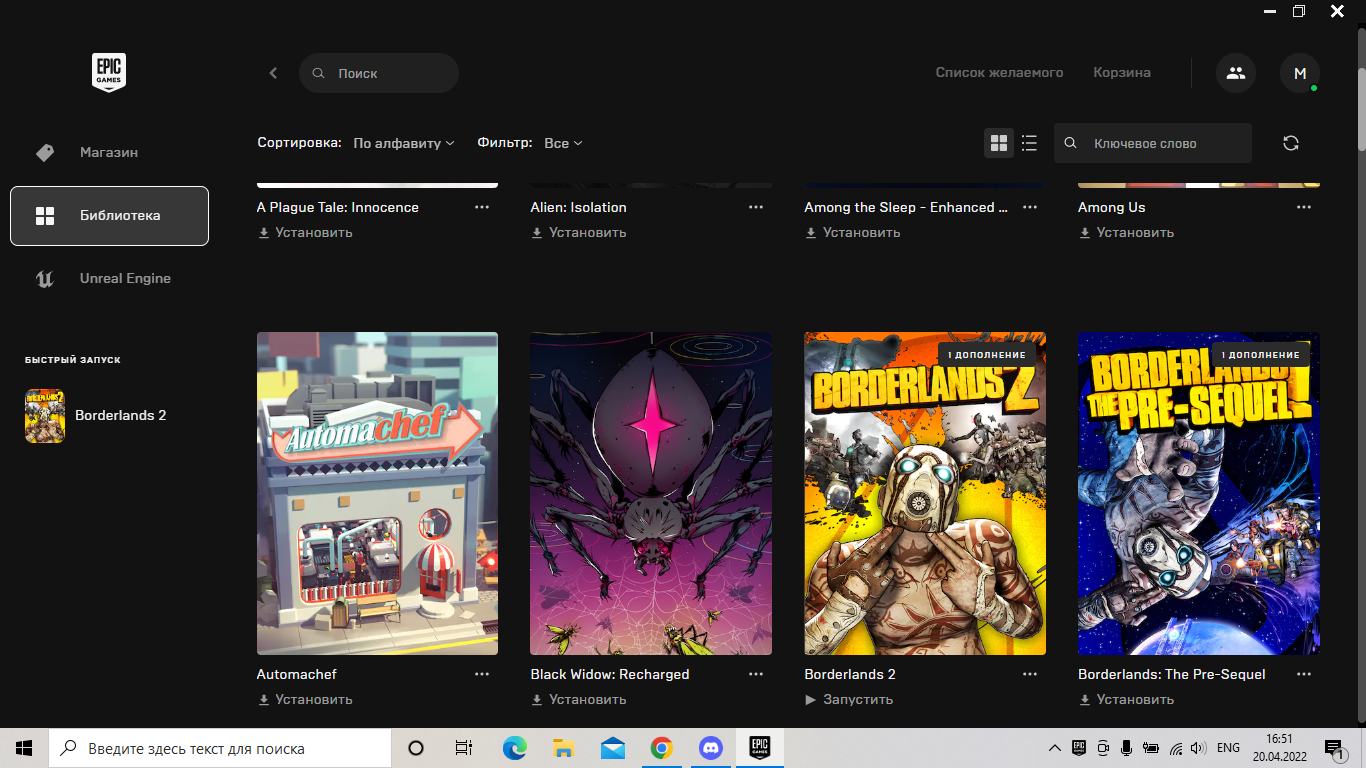Open the Black Widow: Recharged cover art

651,493
